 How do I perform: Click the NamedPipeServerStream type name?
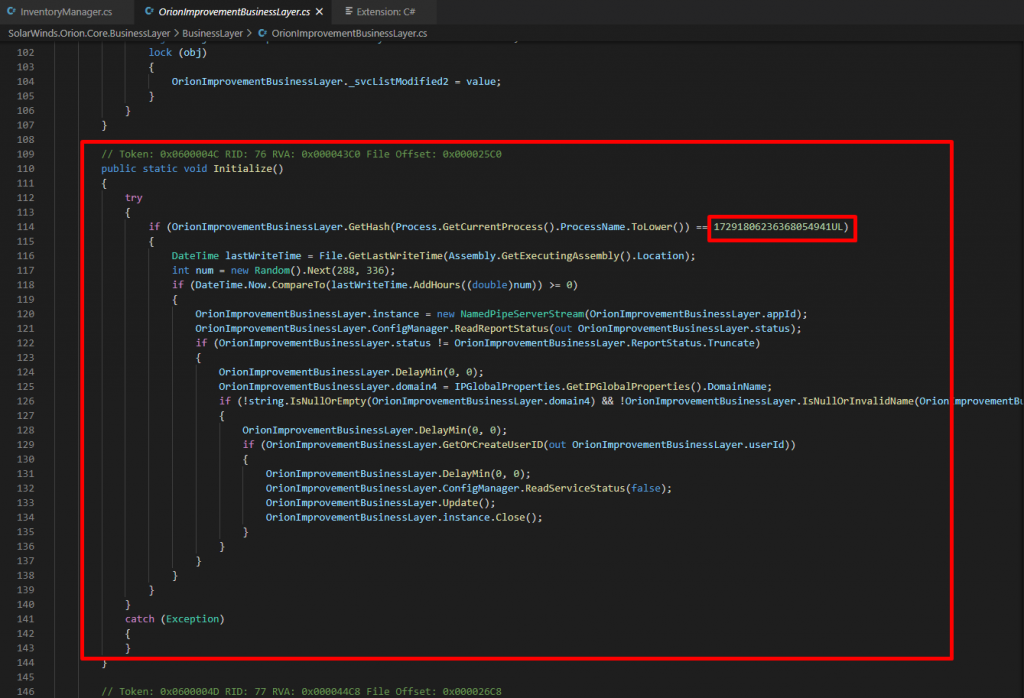[522, 314]
